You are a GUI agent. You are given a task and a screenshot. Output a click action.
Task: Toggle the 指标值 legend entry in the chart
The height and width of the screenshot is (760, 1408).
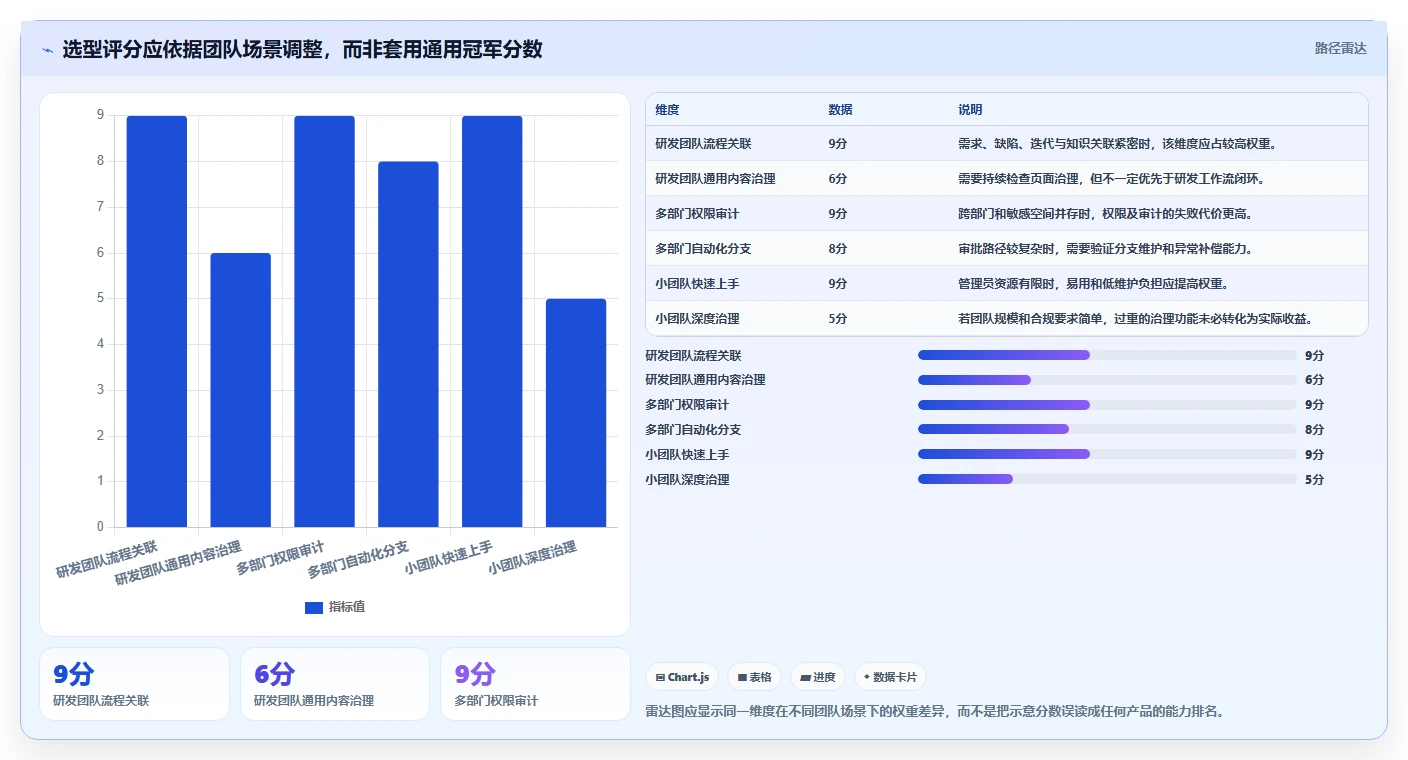point(335,607)
